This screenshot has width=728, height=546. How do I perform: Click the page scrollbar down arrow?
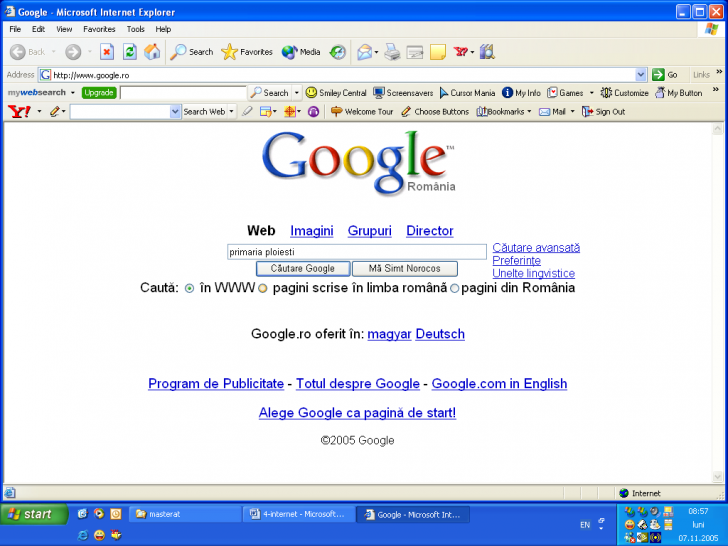point(718,477)
